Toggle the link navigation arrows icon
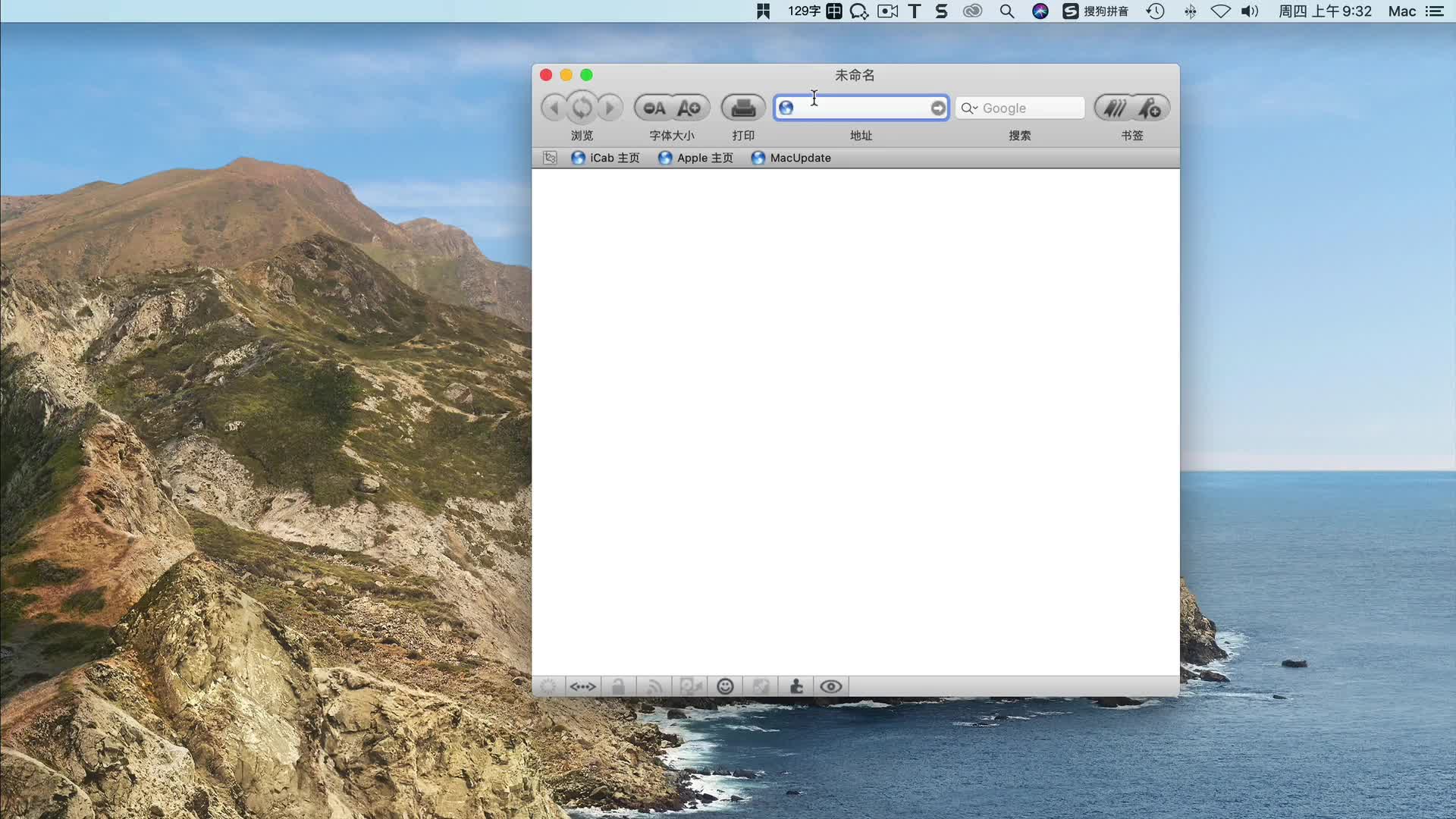The width and height of the screenshot is (1456, 819). tap(582, 686)
